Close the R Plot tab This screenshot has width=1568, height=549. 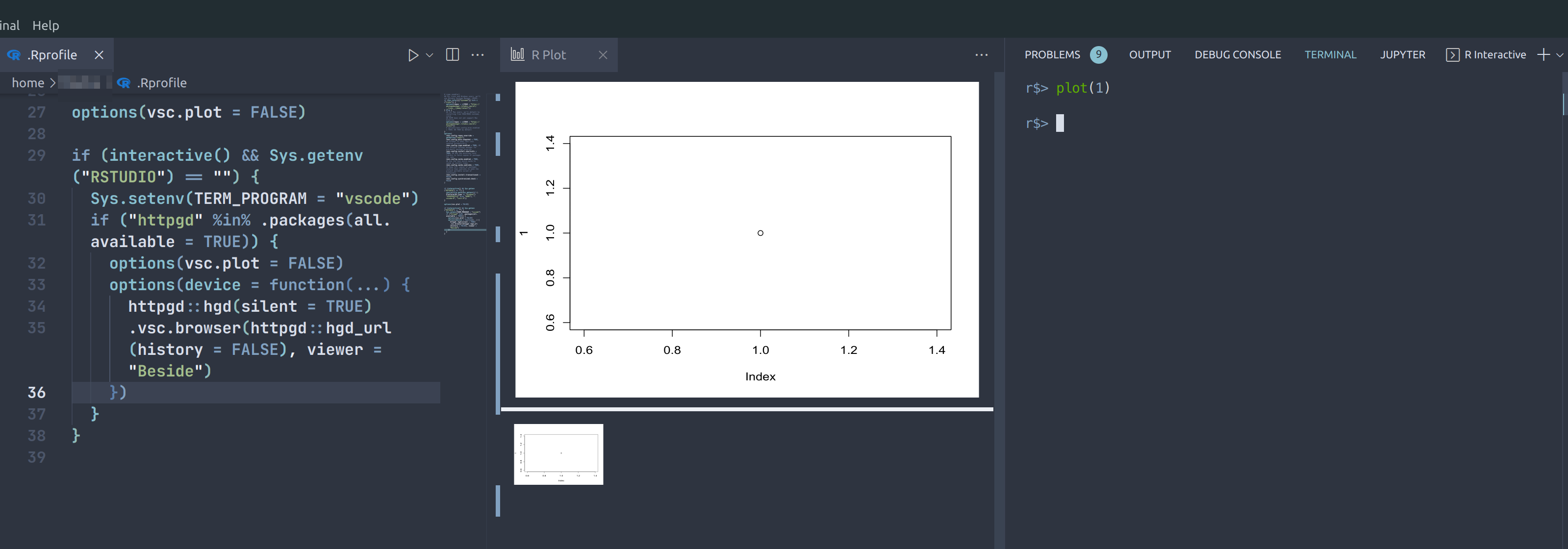[x=603, y=55]
